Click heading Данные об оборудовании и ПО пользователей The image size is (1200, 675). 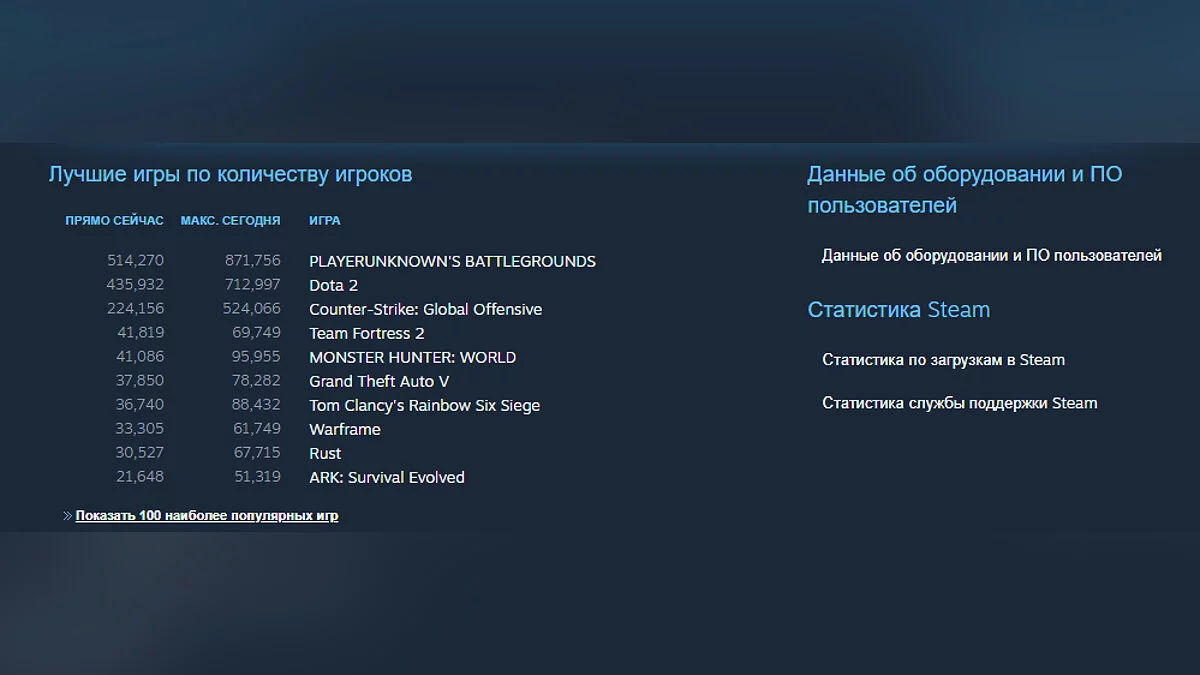965,189
